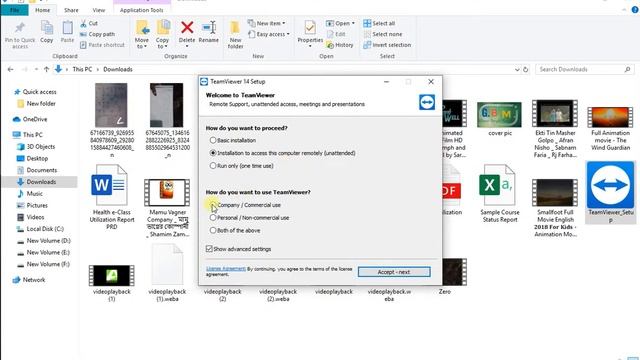The height and width of the screenshot is (360, 640).
Task: Click Select all in ribbon
Action: (379, 23)
